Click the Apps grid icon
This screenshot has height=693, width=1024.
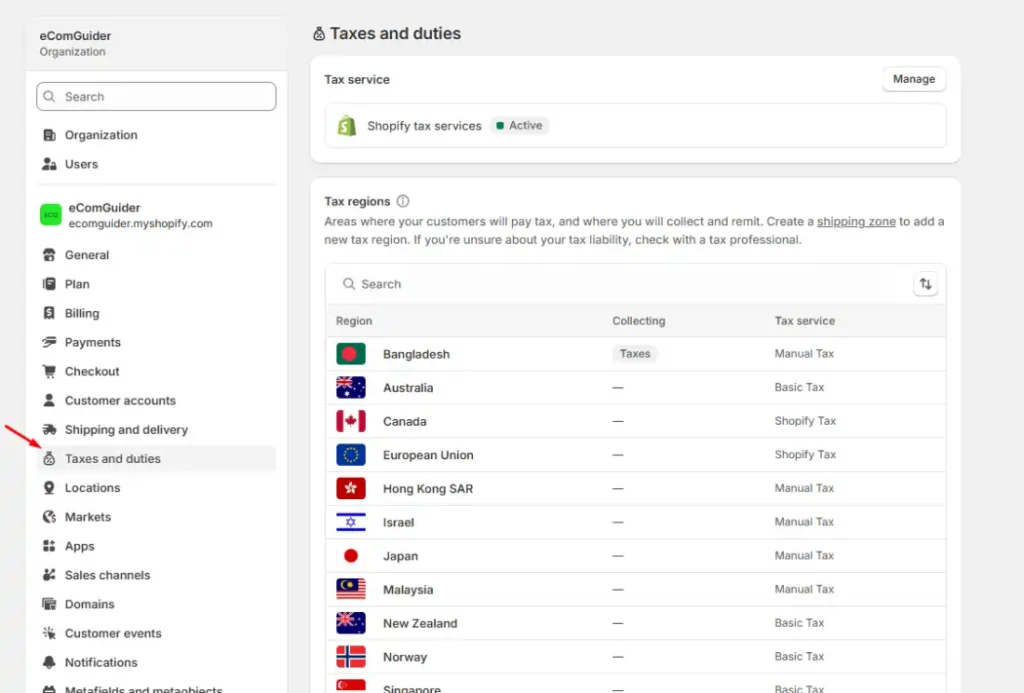point(49,546)
